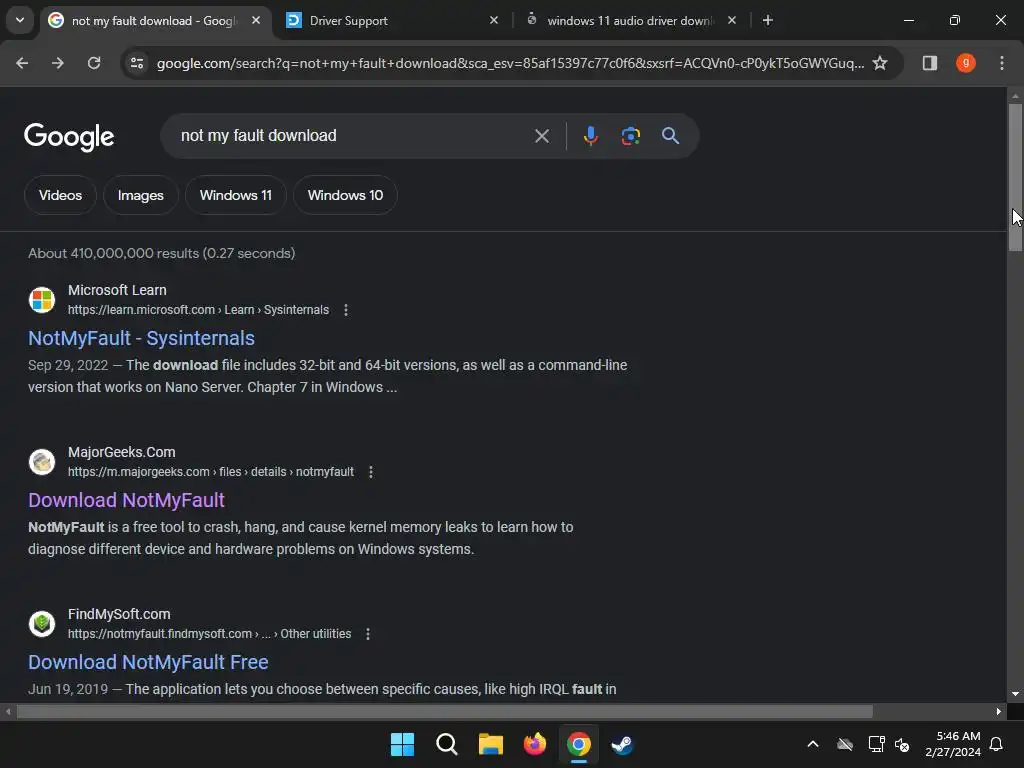Screen dimensions: 1024x768
Task: Open the tab search dropdown arrow
Action: [x=20, y=20]
